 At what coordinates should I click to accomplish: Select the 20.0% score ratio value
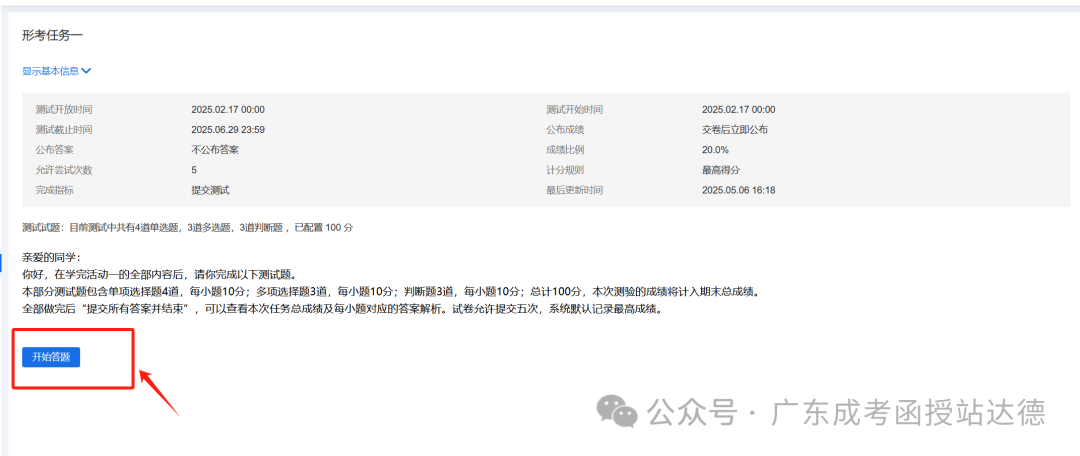pos(716,149)
